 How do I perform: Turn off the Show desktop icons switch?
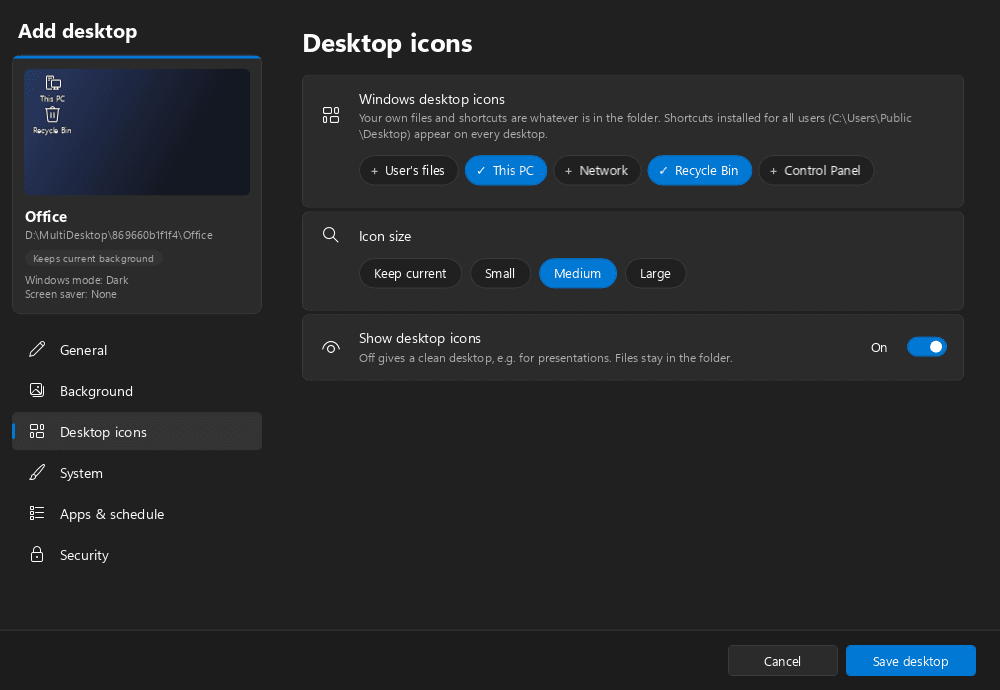click(x=927, y=347)
